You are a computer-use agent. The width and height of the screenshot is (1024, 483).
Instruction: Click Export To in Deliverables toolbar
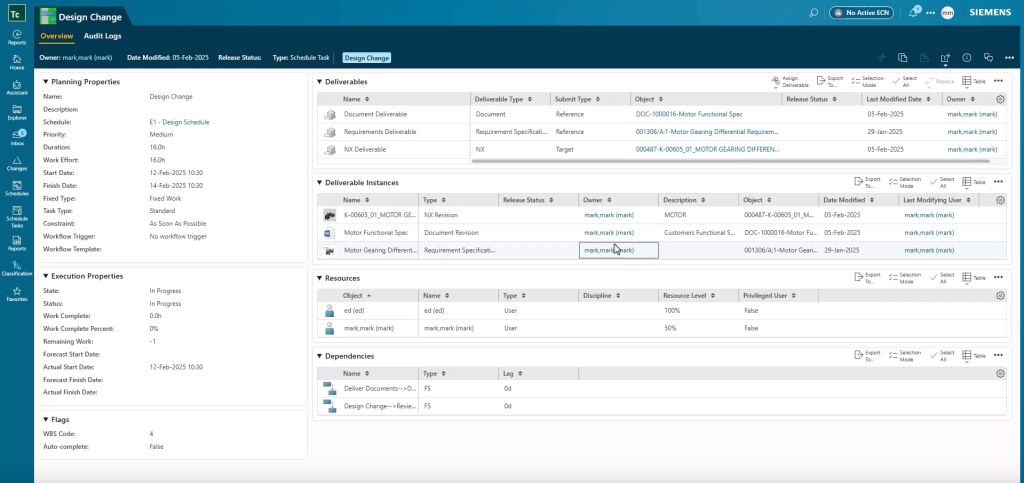[x=829, y=82]
